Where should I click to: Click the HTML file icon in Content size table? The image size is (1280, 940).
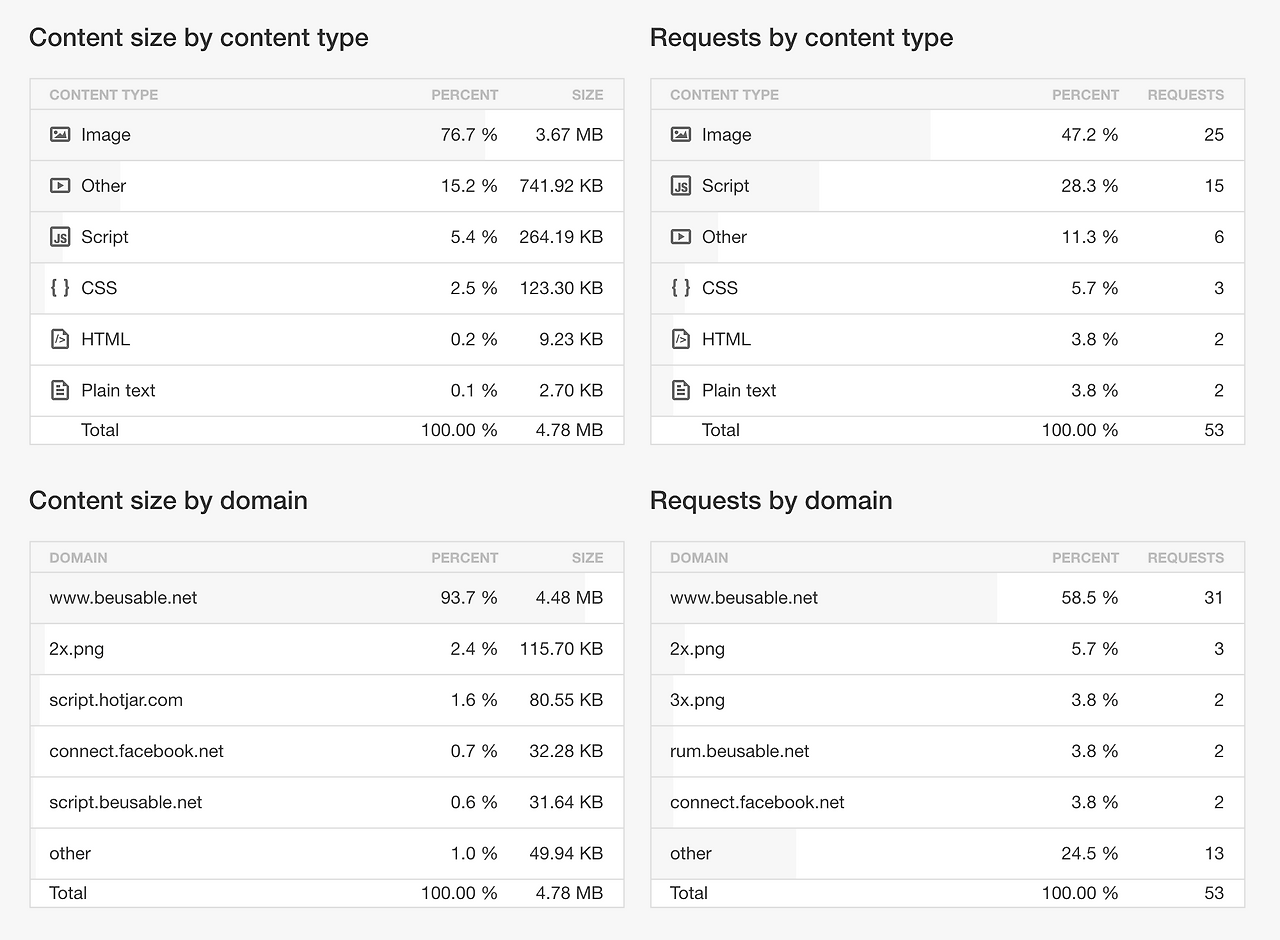coord(60,339)
